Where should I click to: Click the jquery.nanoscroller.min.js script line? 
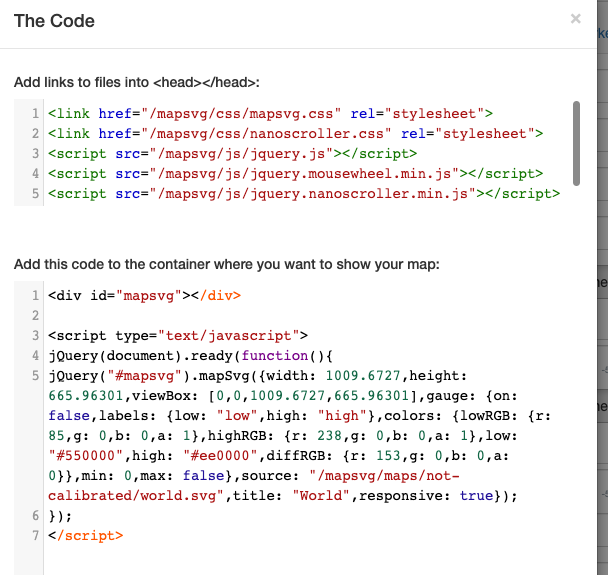(x=304, y=194)
